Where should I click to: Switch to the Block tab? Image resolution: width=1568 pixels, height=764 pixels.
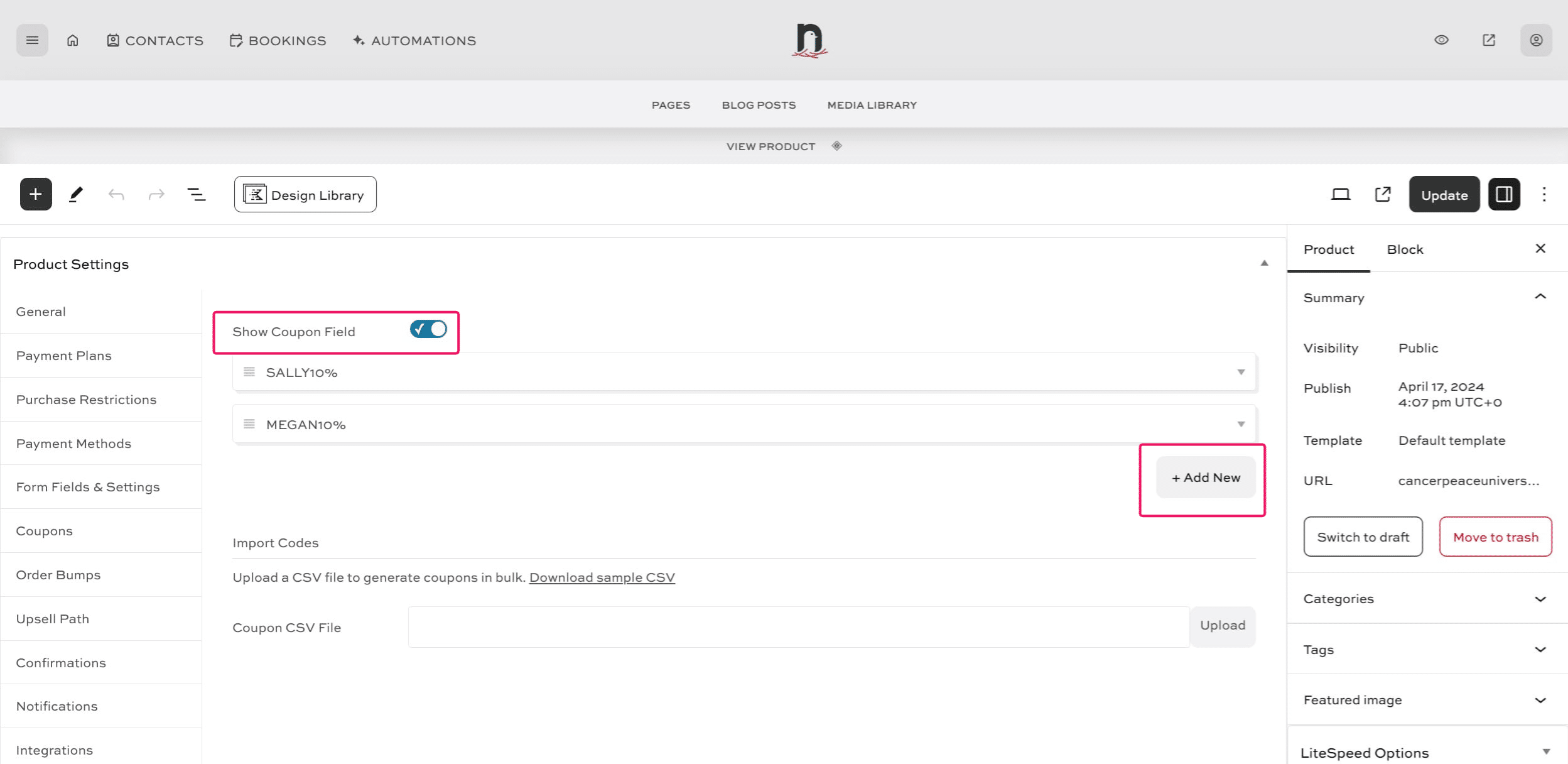(1405, 249)
